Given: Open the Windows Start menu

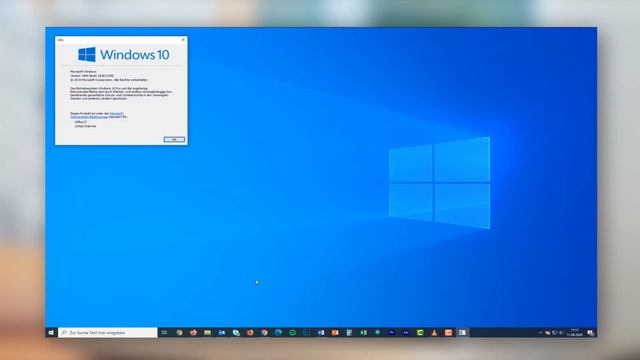Looking at the screenshot, I should [51, 333].
